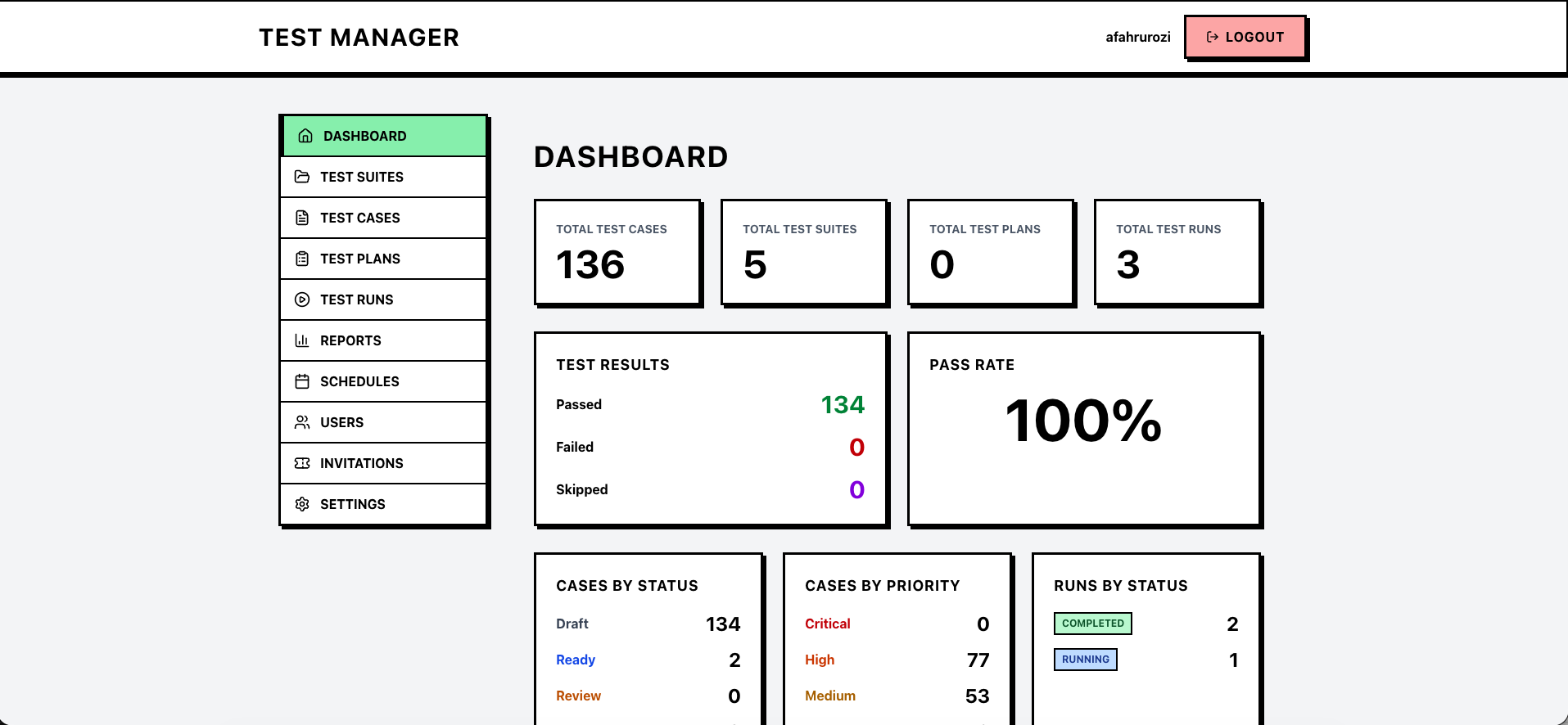Click the Schedules calendar icon

coord(302,381)
